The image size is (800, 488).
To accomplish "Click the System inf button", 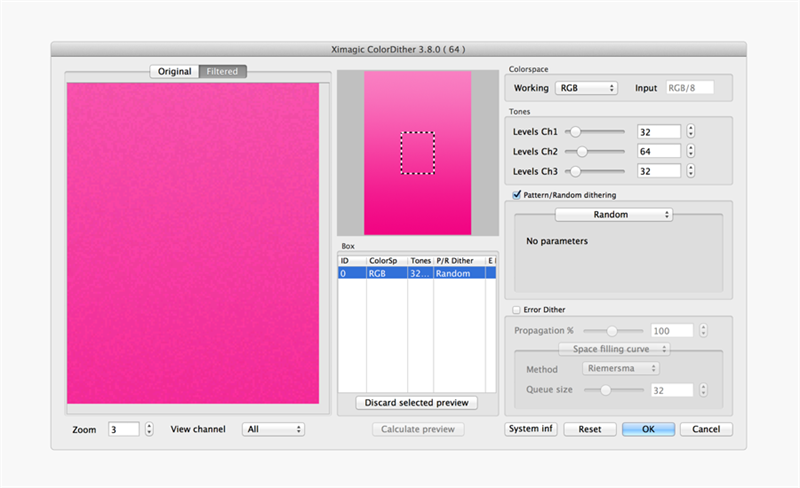I will click(x=531, y=429).
